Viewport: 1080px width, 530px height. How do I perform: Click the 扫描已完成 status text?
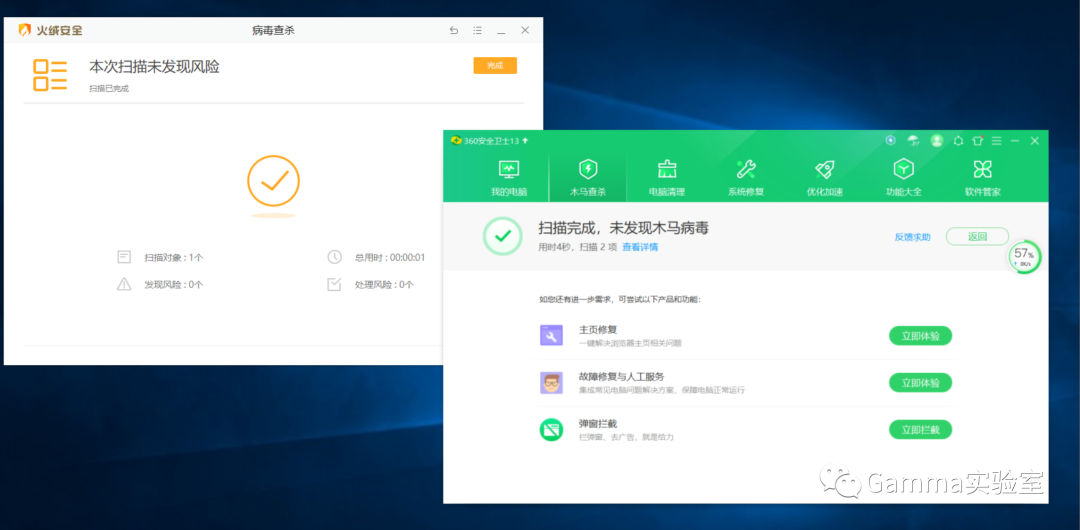[109, 89]
